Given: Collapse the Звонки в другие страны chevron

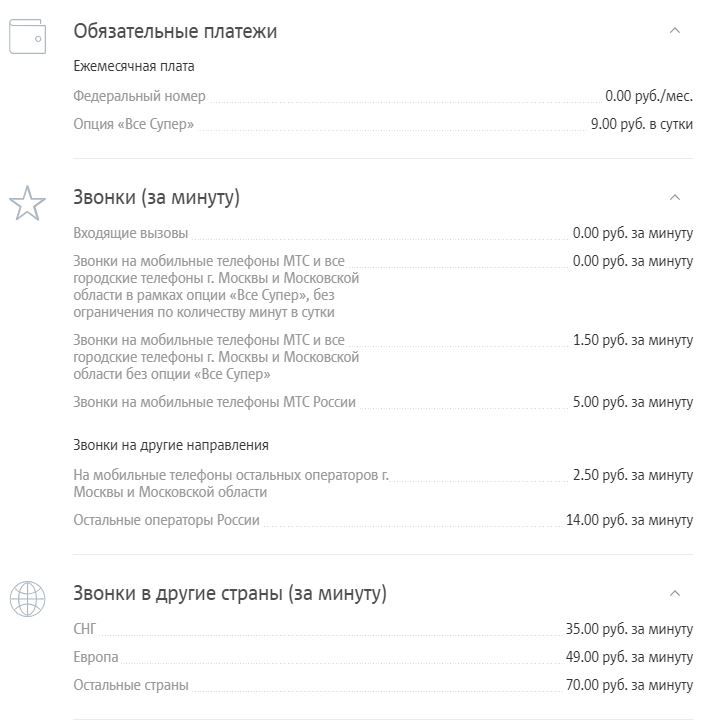Looking at the screenshot, I should pyautogui.click(x=675, y=593).
